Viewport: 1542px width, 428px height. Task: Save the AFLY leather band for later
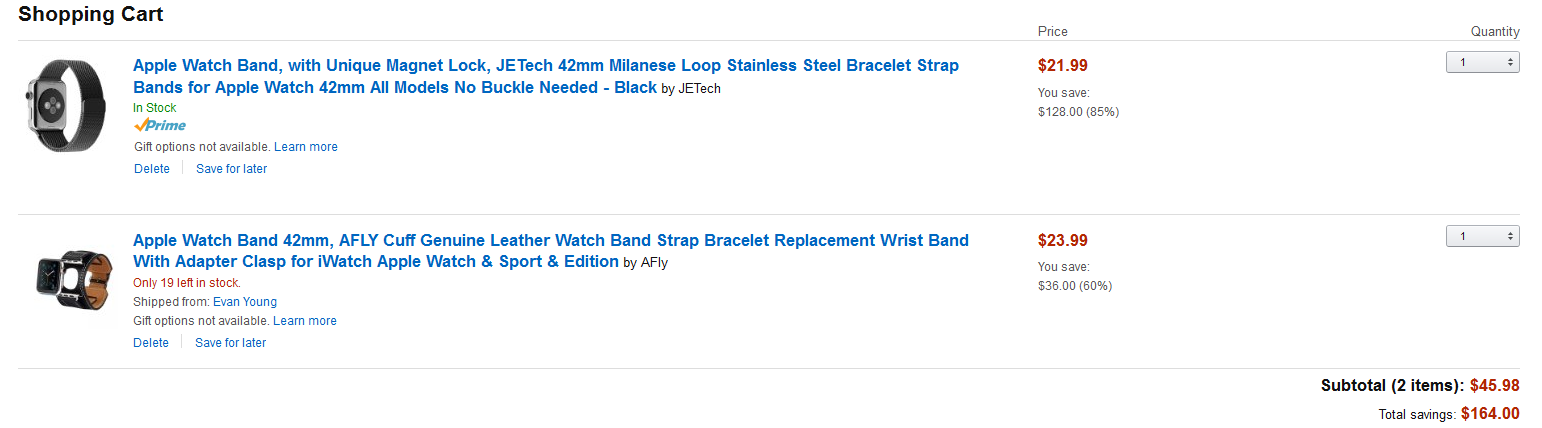[x=231, y=343]
